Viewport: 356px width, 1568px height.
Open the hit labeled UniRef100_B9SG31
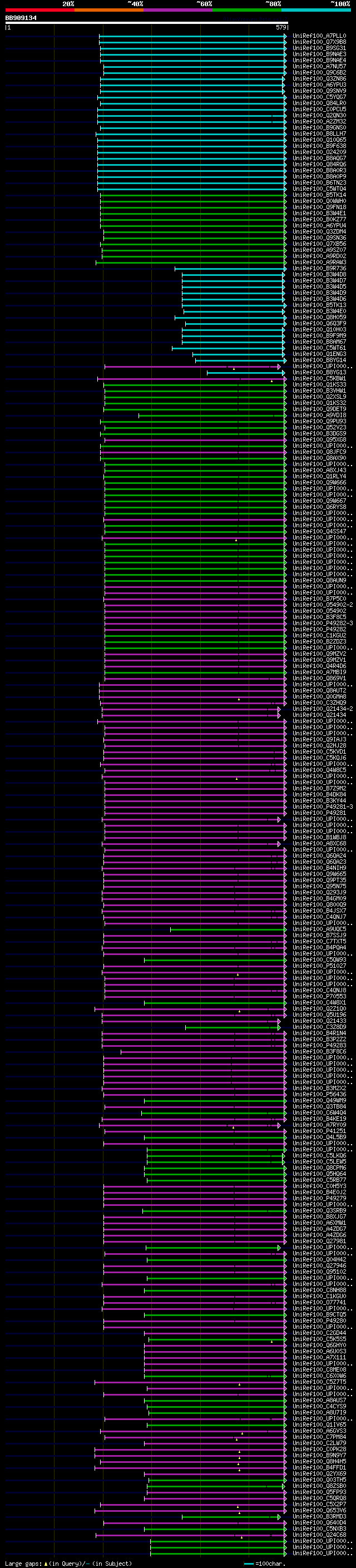[319, 48]
